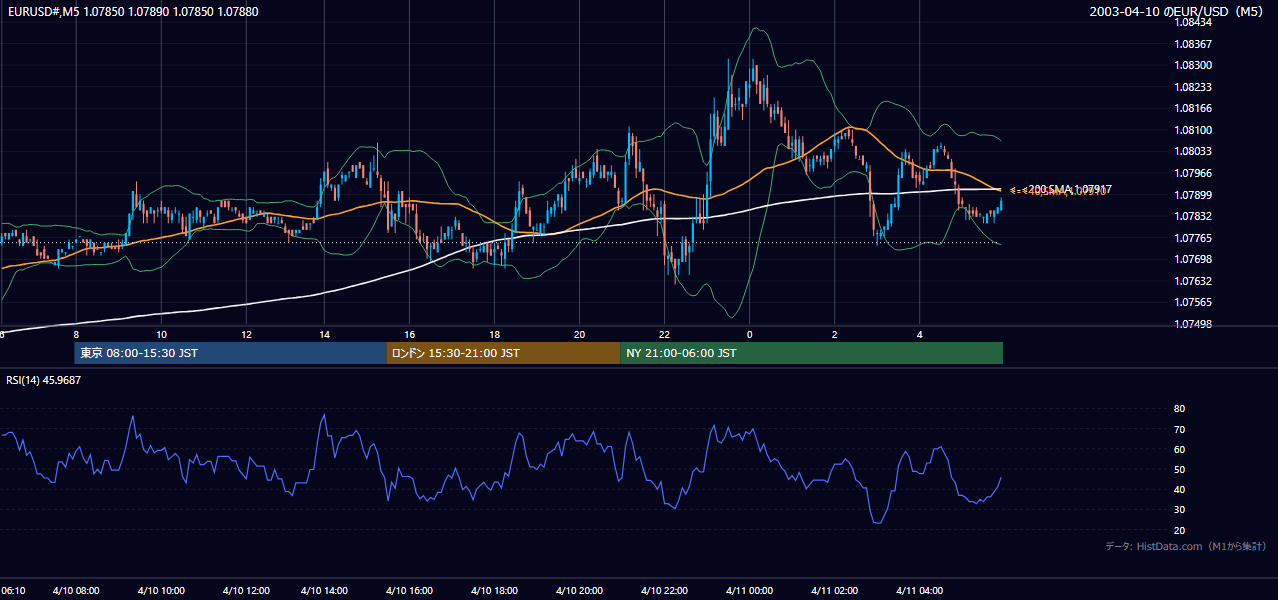Click price axis value 1.07765
The width and height of the screenshot is (1278, 600).
[x=1192, y=238]
